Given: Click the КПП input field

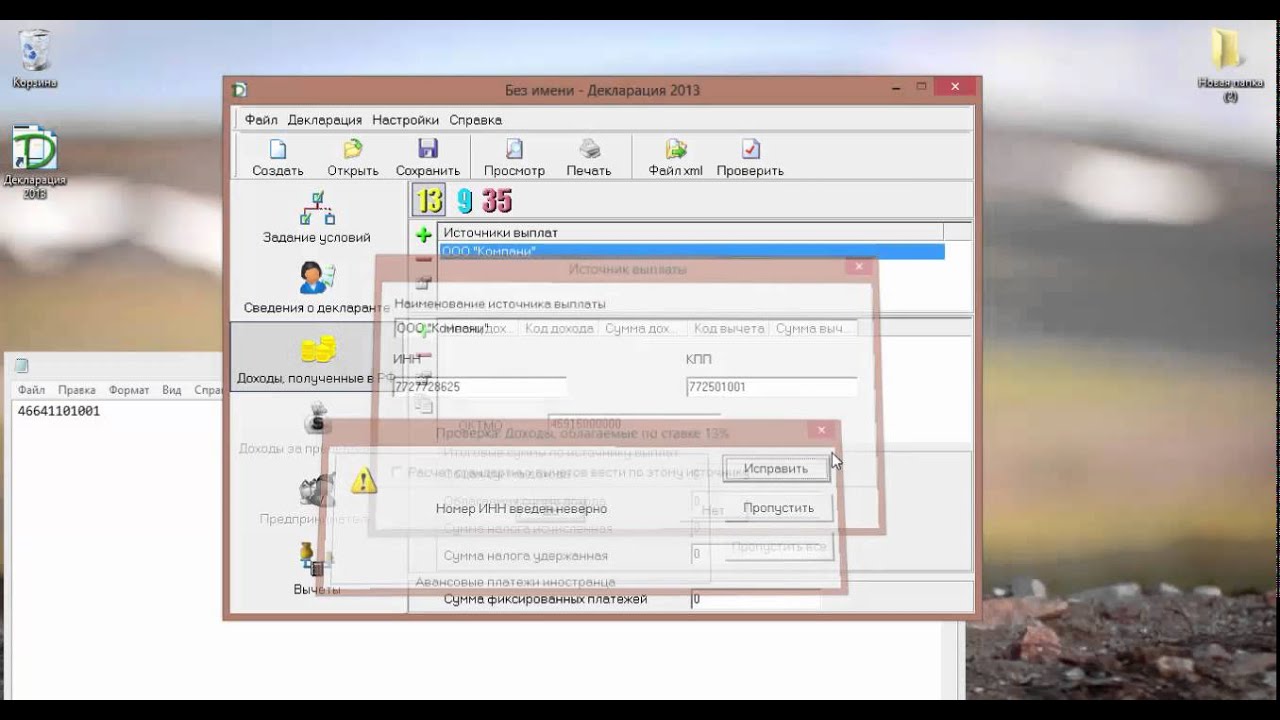Looking at the screenshot, I should (772, 387).
